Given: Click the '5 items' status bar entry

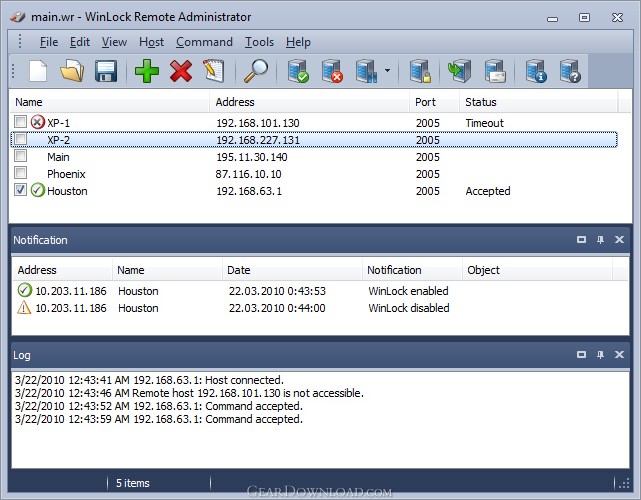Looking at the screenshot, I should (133, 483).
